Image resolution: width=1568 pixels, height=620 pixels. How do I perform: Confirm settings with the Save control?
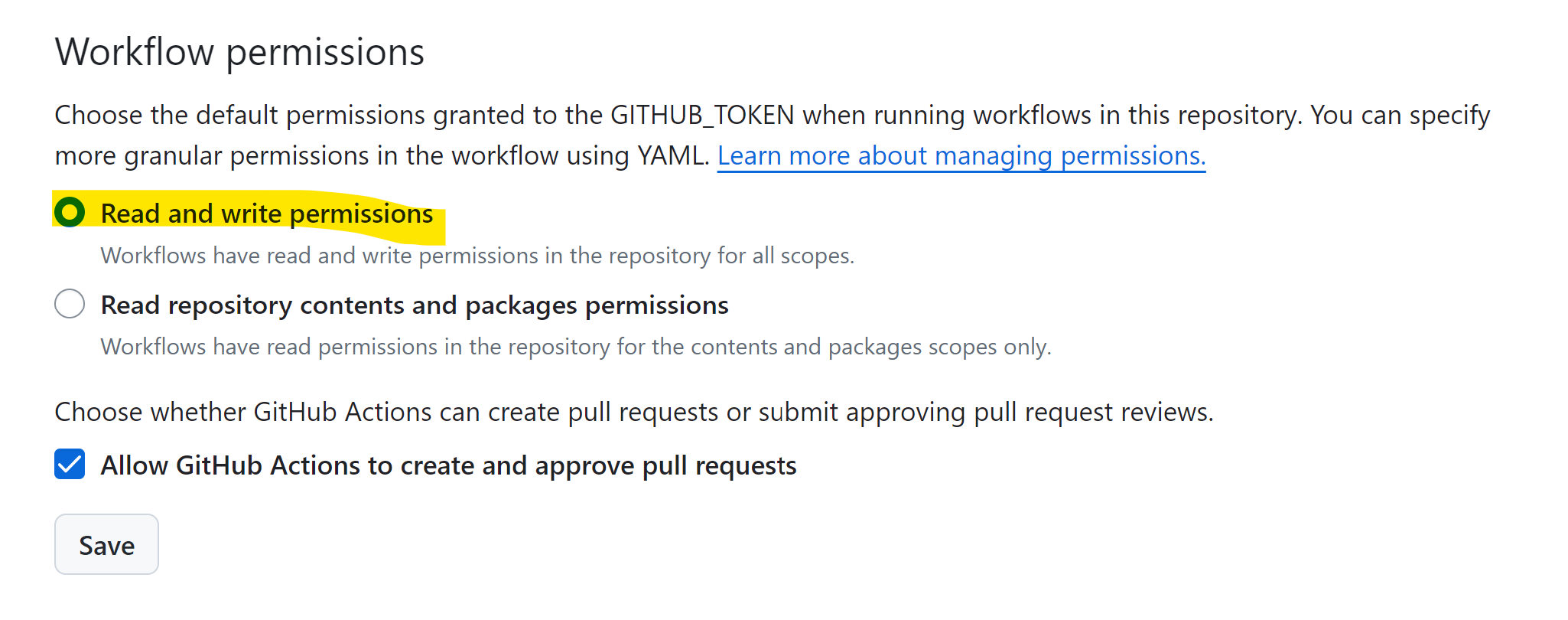106,544
